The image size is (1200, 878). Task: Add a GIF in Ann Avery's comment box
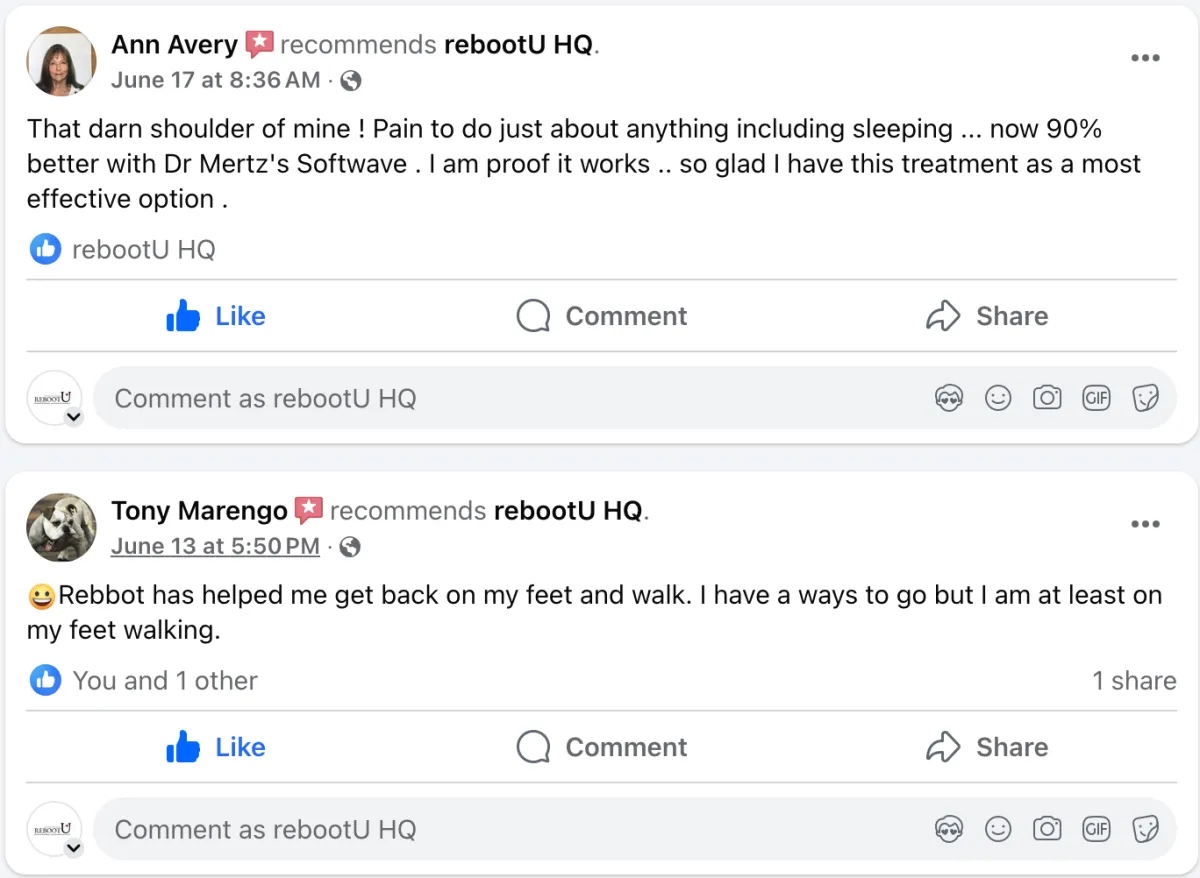[x=1097, y=398]
